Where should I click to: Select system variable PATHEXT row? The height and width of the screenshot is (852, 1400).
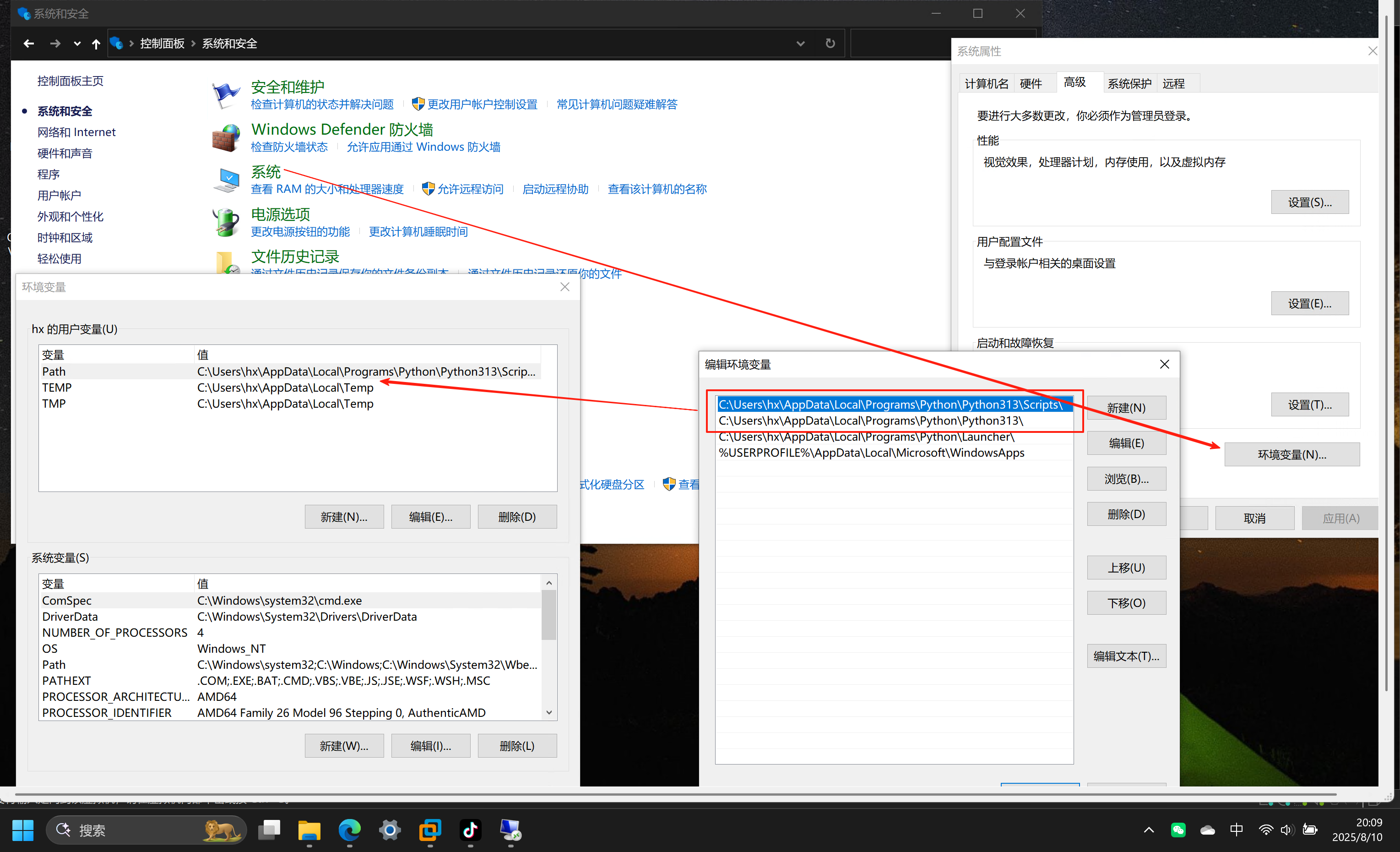pos(289,681)
